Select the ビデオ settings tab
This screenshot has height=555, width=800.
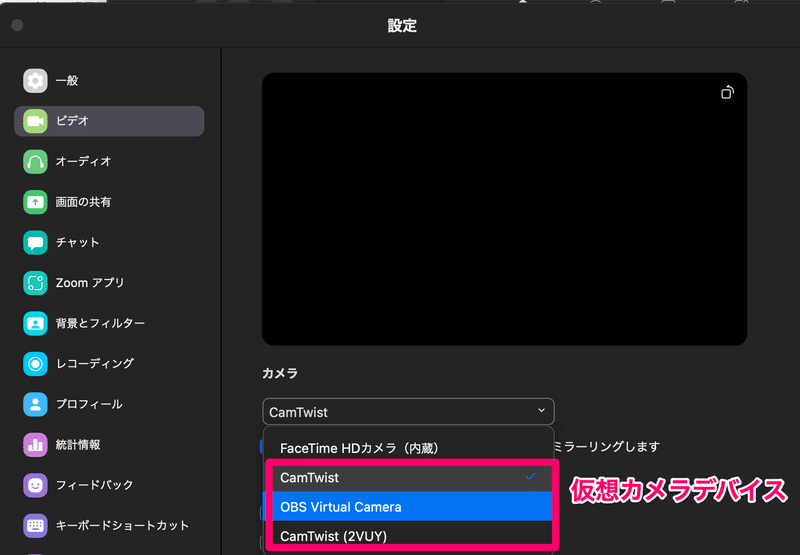click(109, 121)
